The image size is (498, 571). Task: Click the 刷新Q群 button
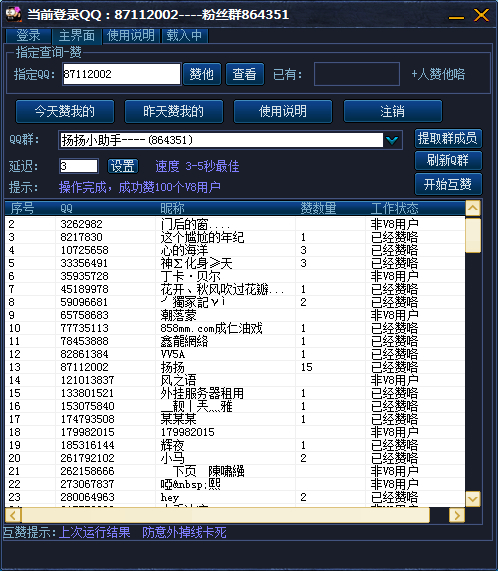pos(448,161)
